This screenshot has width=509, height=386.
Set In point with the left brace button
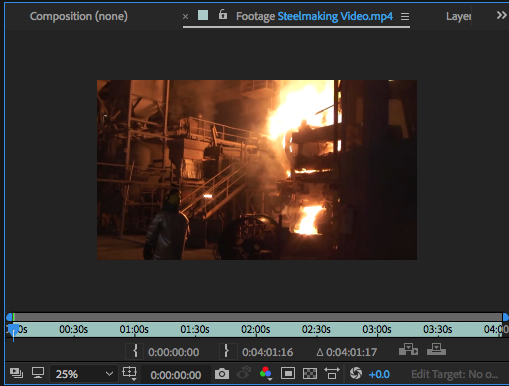[x=135, y=351]
